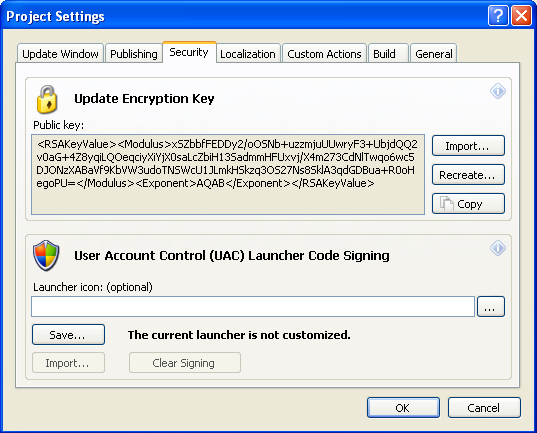
Task: Click inside the public key text box
Action: 228,175
